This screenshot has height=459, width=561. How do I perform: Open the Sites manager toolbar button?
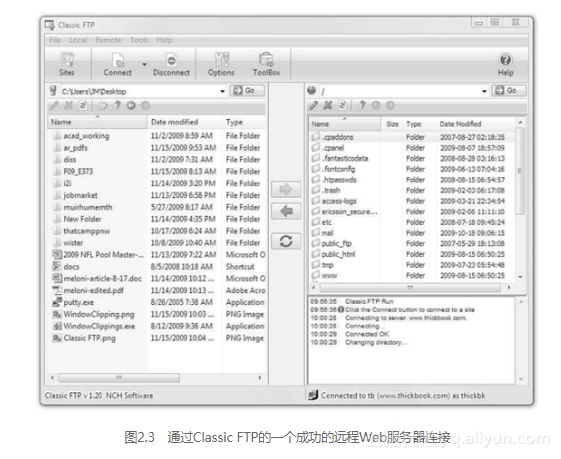(x=67, y=64)
